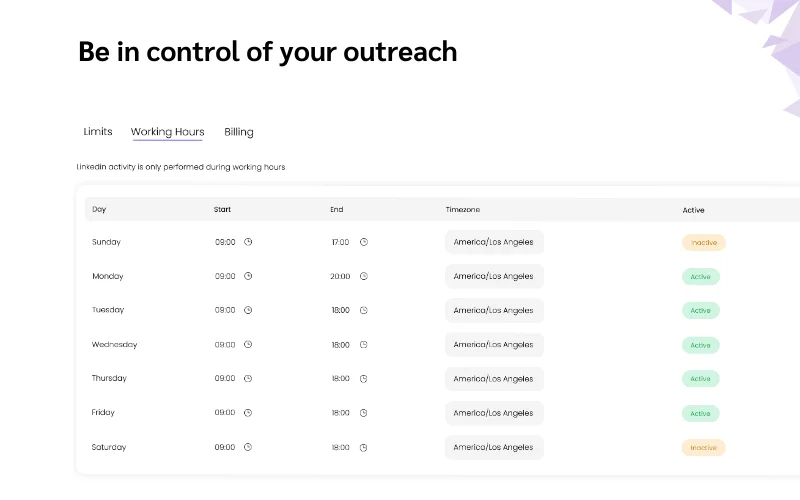Click the Day column header
The image size is (800, 500).
pyautogui.click(x=99, y=209)
